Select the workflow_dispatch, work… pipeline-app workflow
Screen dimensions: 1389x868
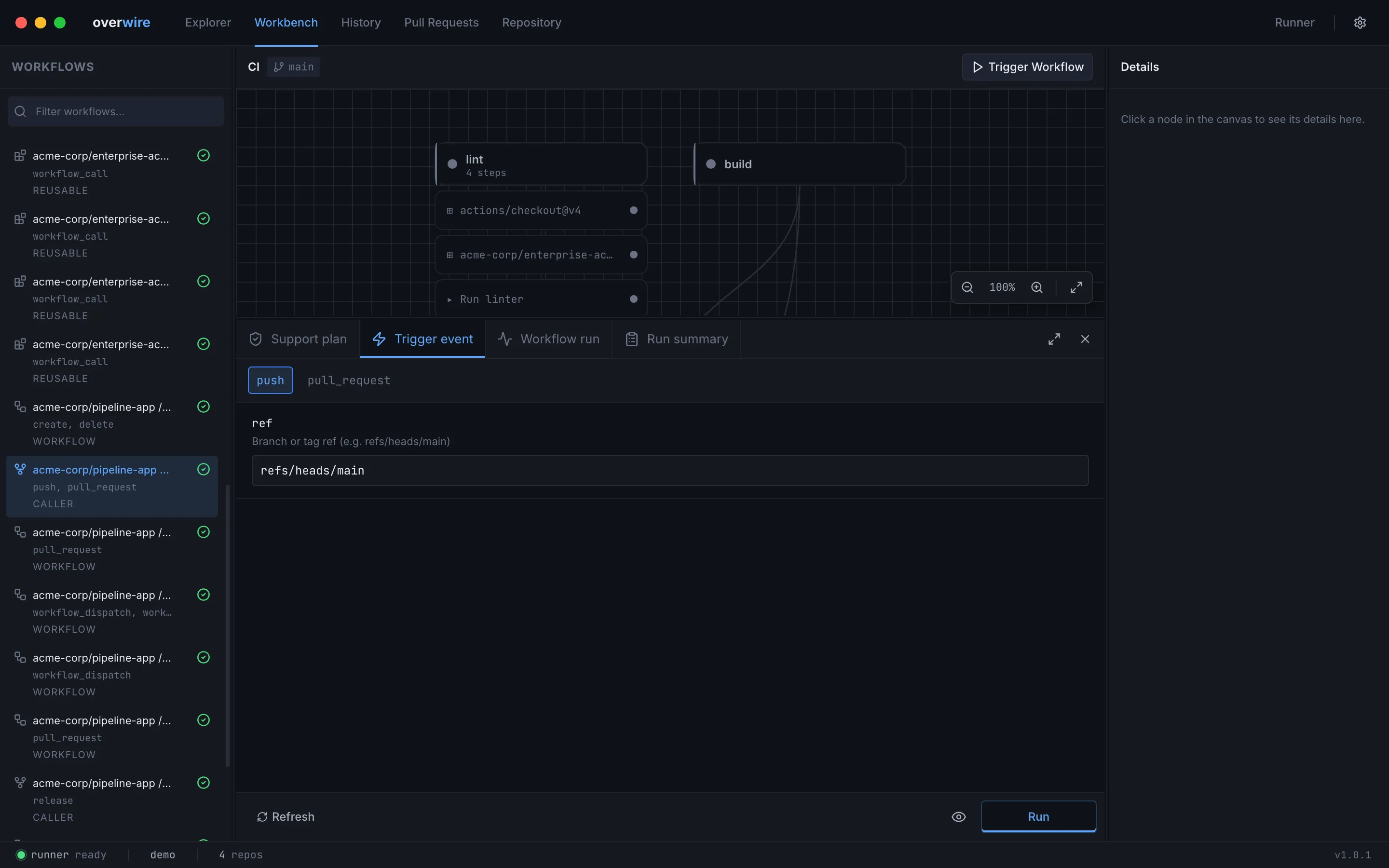pos(112,612)
